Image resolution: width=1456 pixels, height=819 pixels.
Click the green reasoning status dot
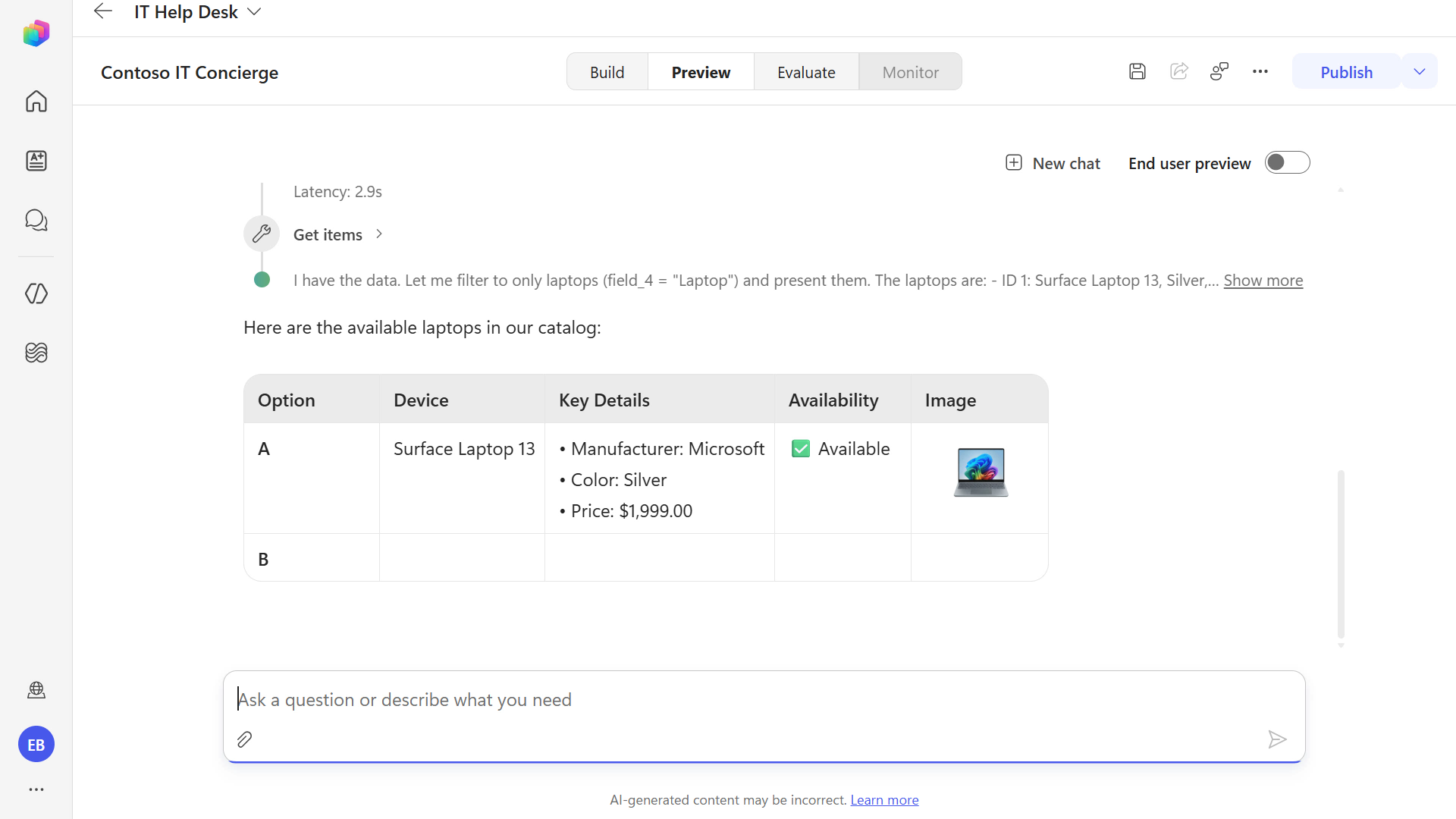coord(262,280)
